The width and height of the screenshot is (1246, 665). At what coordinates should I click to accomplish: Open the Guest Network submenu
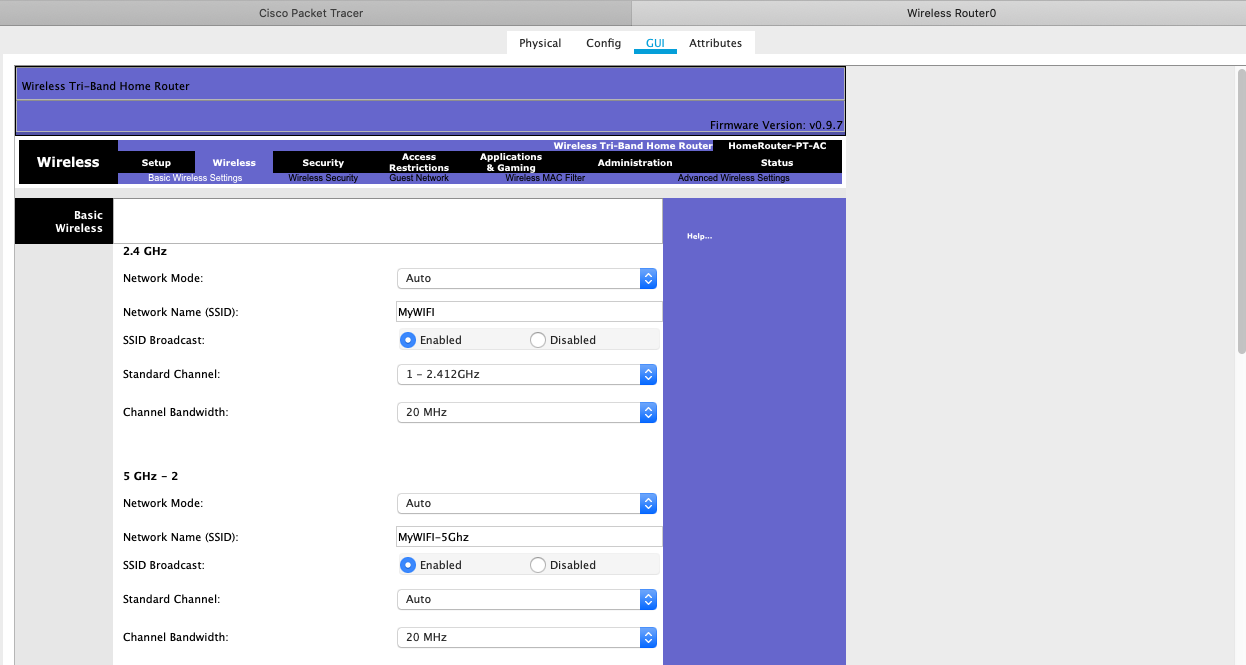pos(419,178)
